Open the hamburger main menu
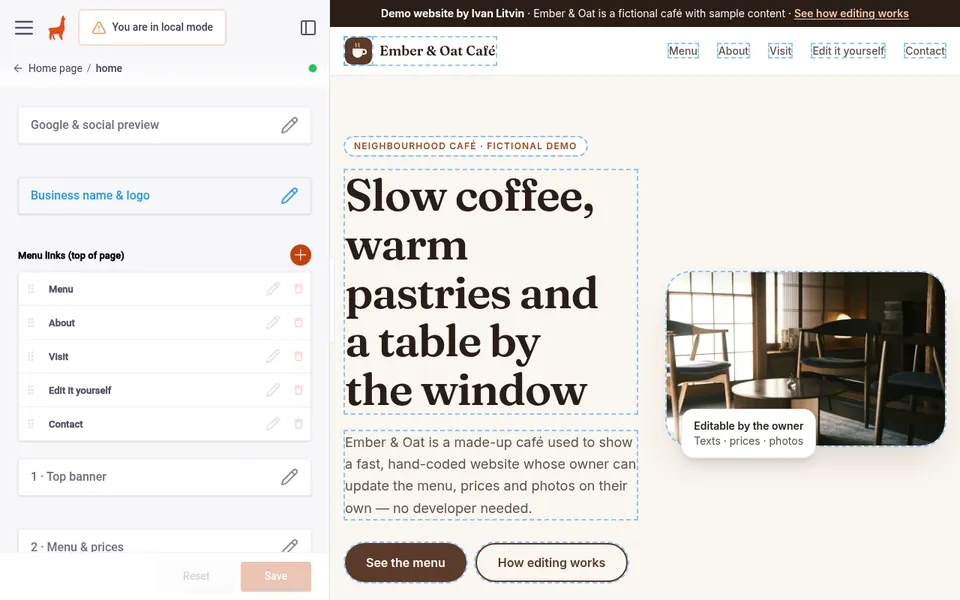 click(x=24, y=28)
